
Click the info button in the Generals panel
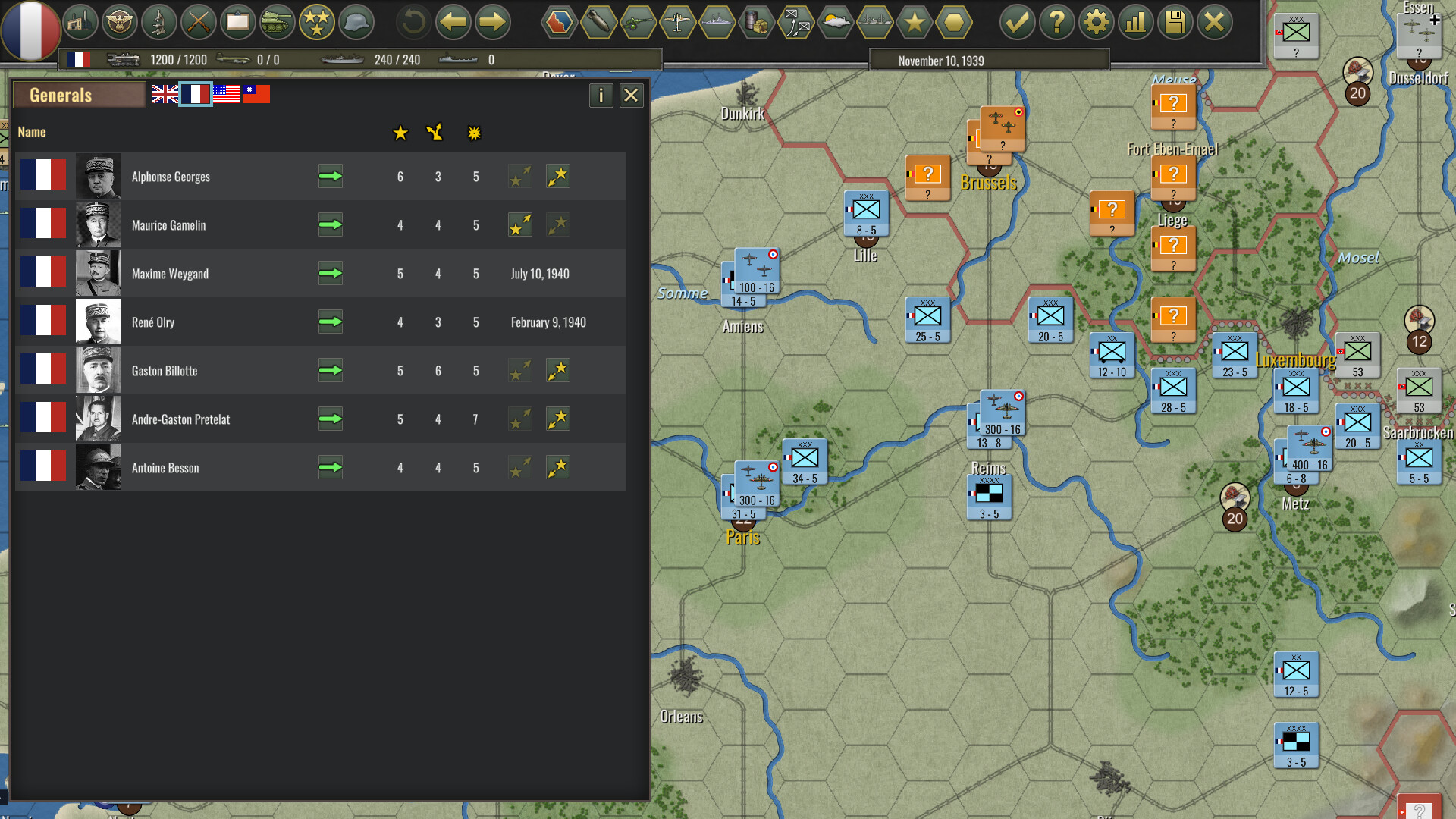click(601, 96)
